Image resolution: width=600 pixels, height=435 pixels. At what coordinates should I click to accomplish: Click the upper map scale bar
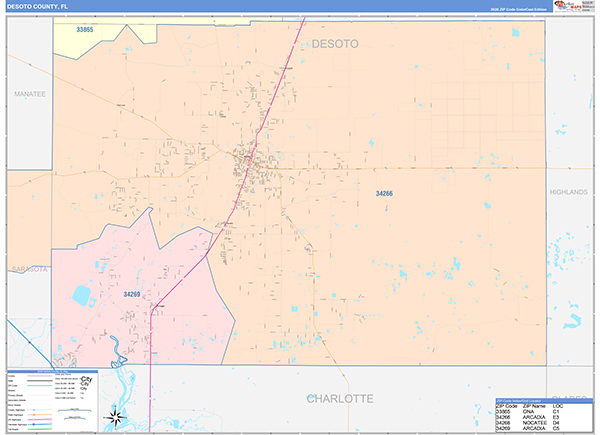coord(75,411)
